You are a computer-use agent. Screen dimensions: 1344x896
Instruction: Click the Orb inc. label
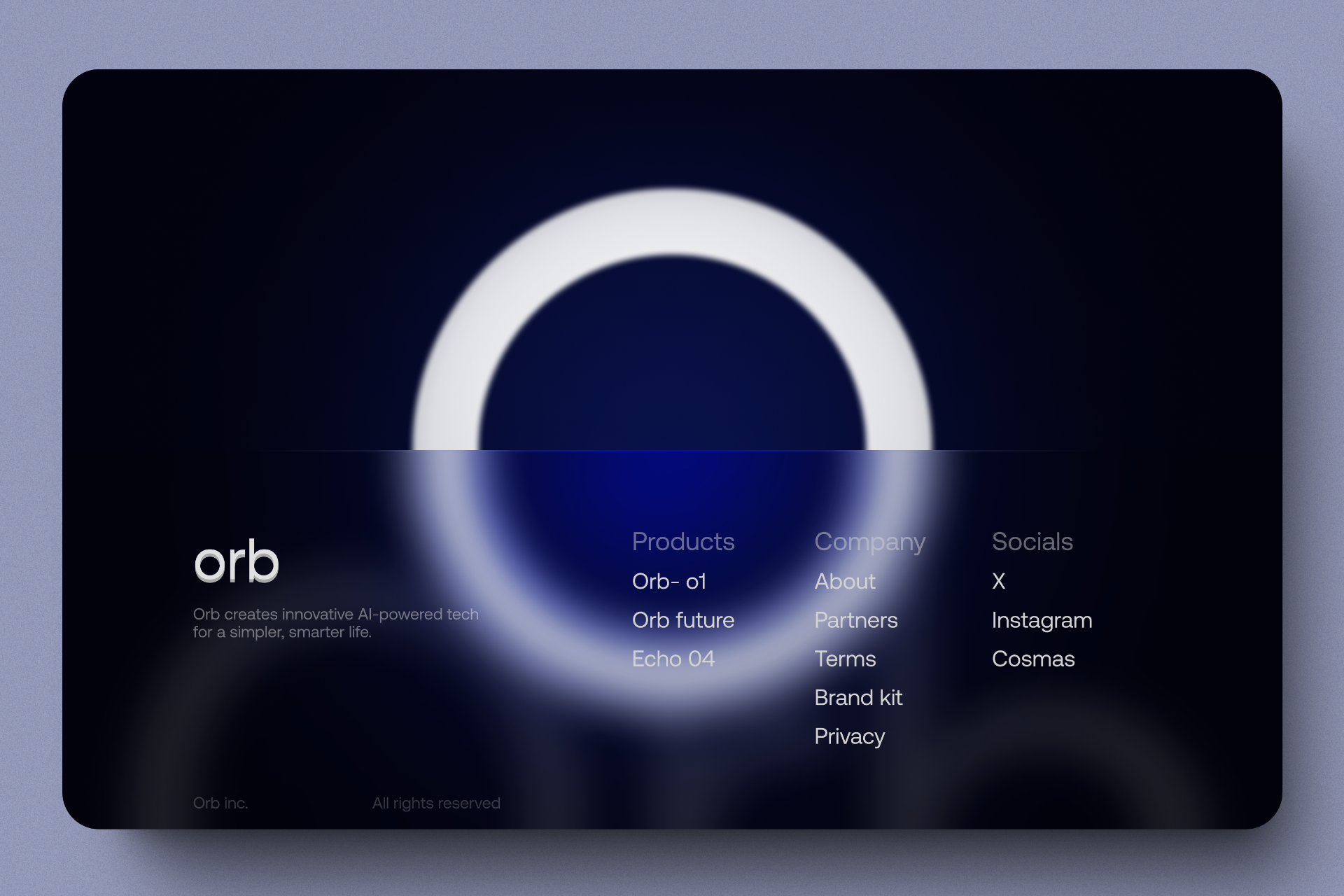click(x=220, y=803)
